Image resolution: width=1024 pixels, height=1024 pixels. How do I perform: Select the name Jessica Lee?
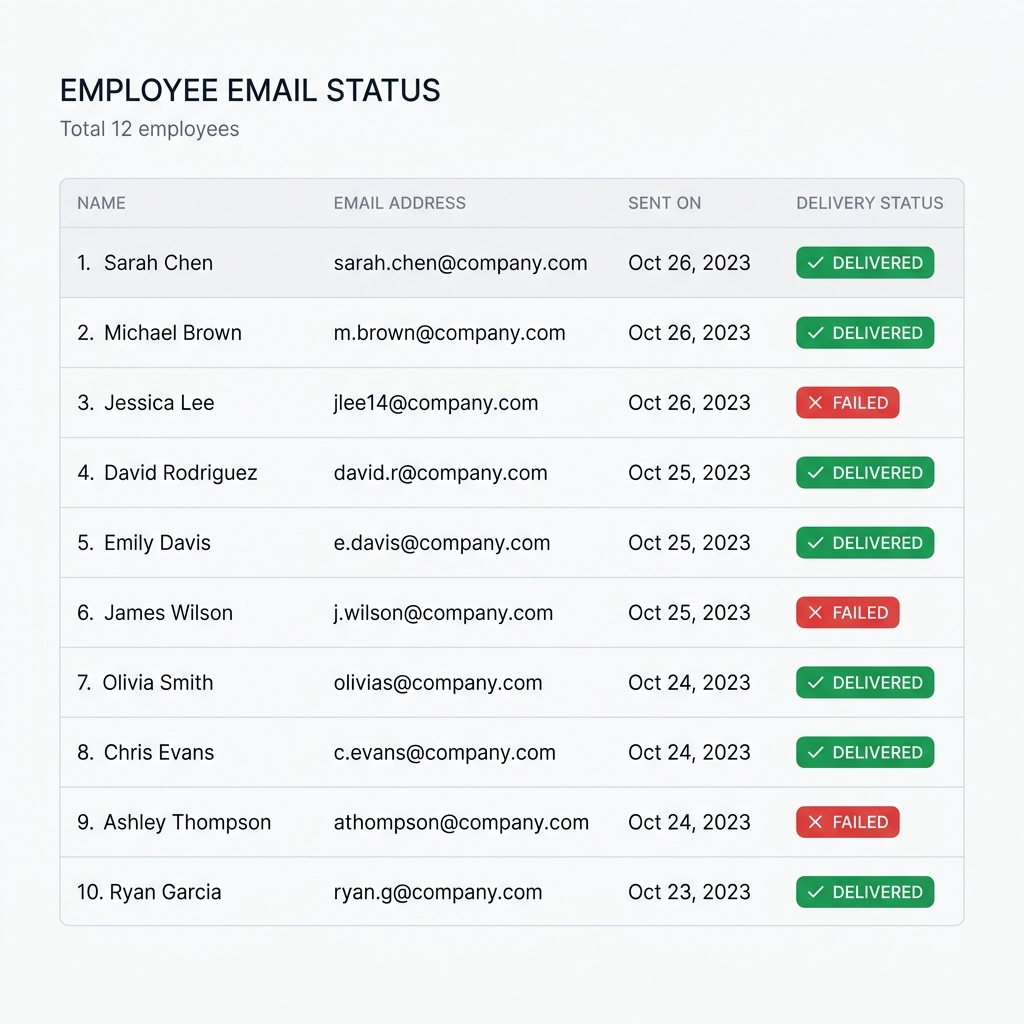tap(159, 402)
